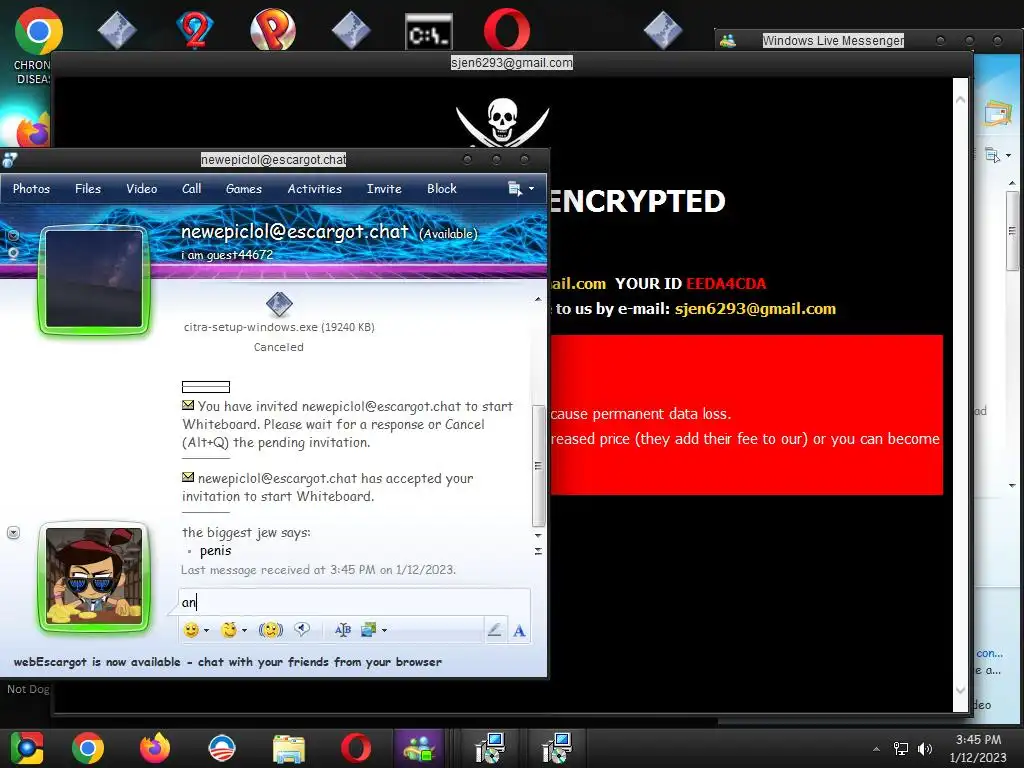
Task: Click the chat history scrollbar thumb
Action: pyautogui.click(x=539, y=466)
